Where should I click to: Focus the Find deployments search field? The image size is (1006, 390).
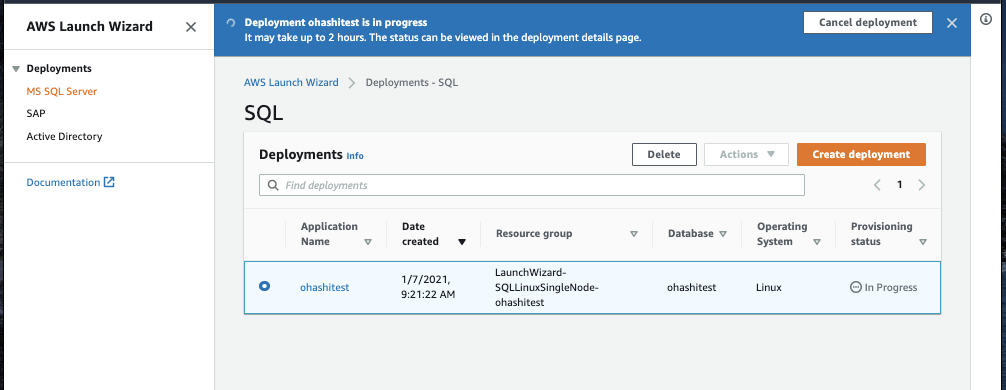click(x=532, y=185)
